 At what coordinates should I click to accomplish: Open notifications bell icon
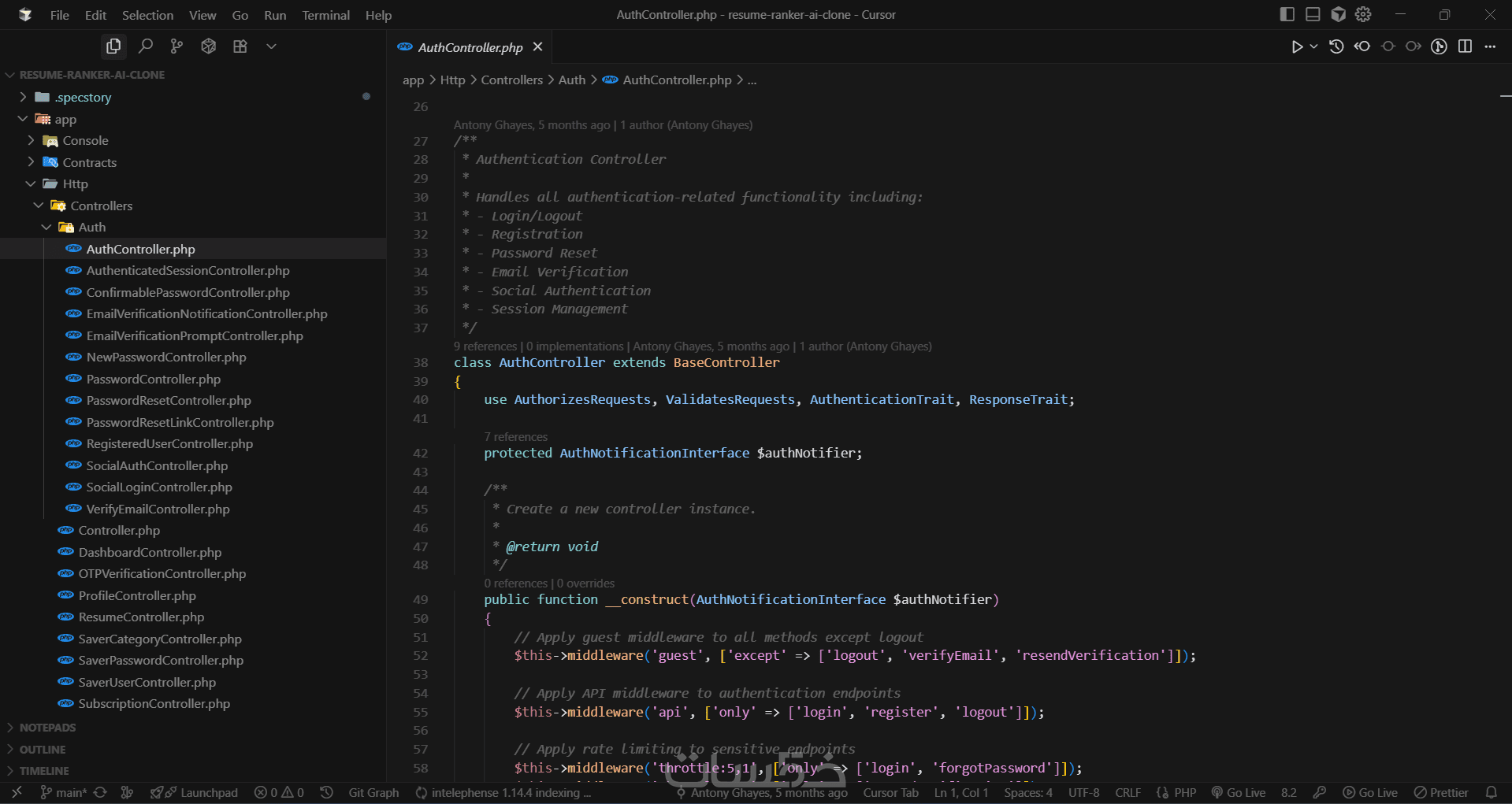(x=1491, y=792)
